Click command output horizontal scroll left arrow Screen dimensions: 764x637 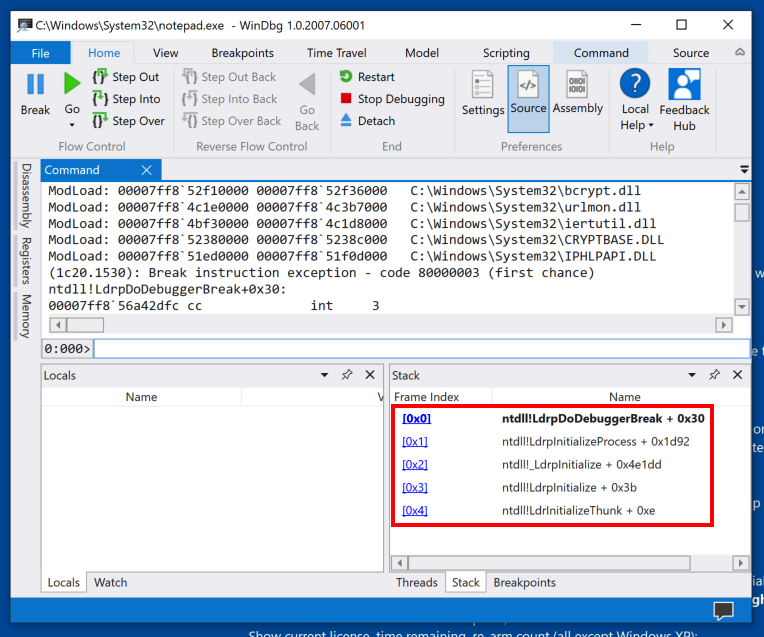[x=58, y=325]
